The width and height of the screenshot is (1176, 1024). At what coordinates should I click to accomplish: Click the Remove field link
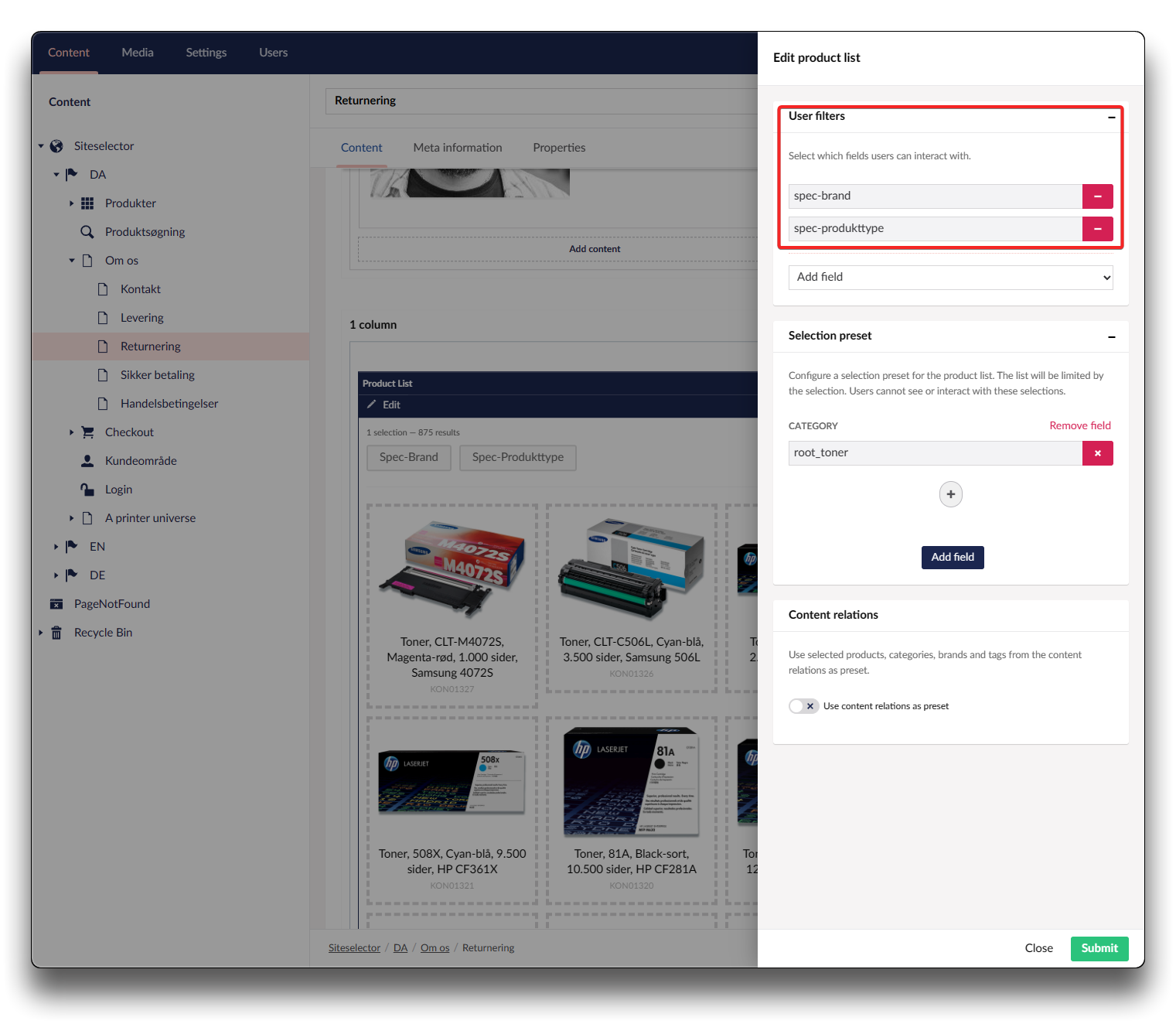(x=1080, y=426)
